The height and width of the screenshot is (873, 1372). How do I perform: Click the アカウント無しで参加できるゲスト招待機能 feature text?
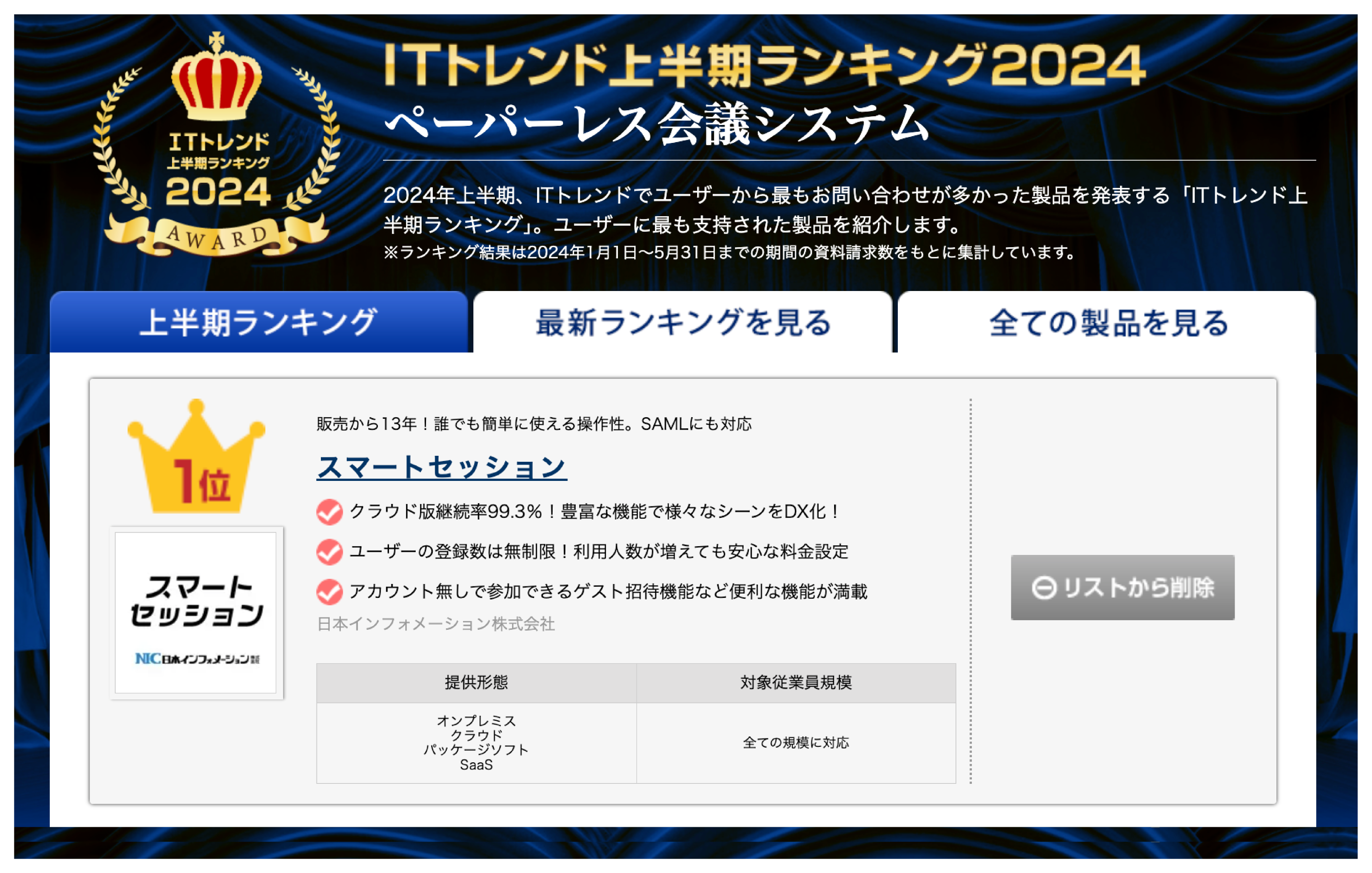coord(608,592)
